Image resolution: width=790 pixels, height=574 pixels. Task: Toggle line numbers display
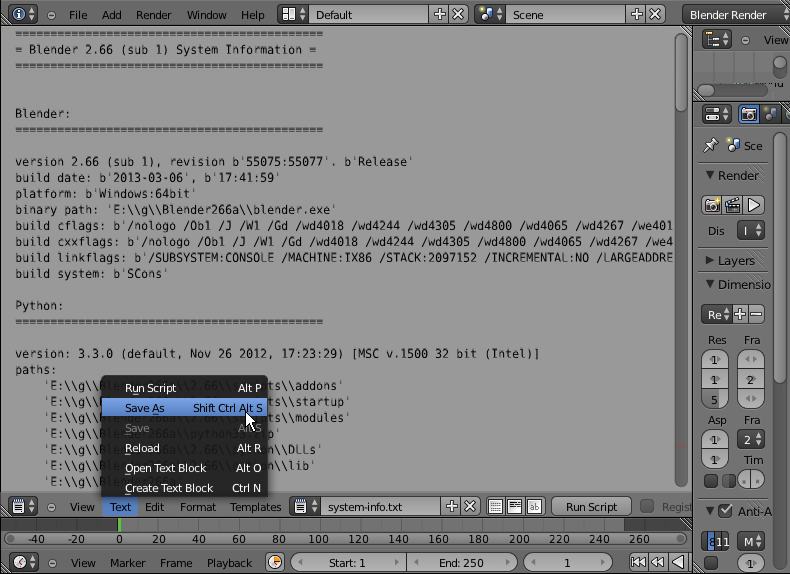[x=496, y=506]
